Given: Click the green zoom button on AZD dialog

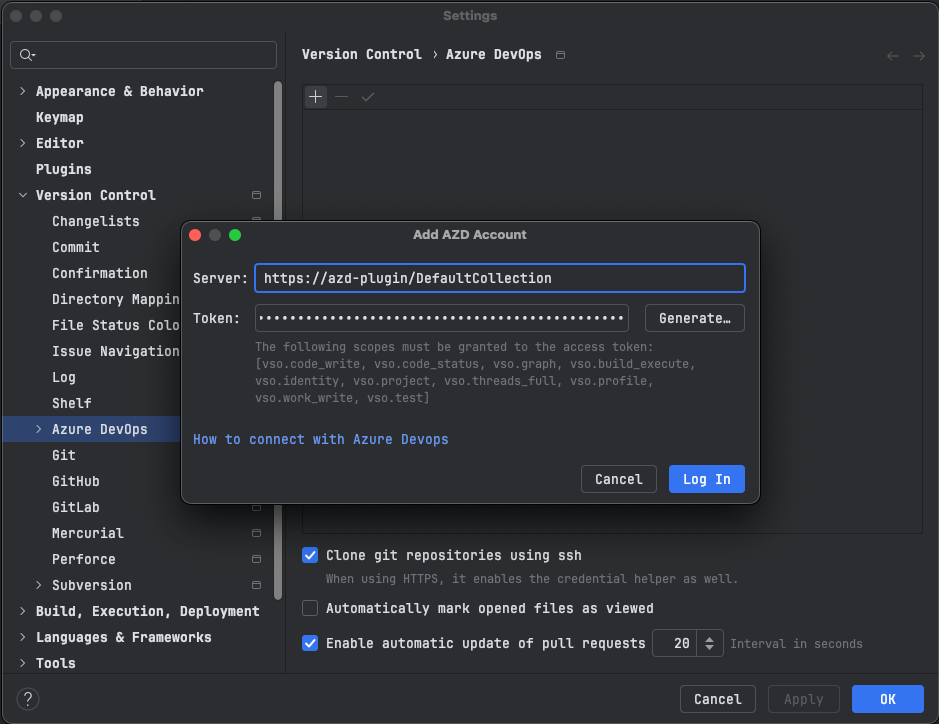Looking at the screenshot, I should [x=235, y=235].
